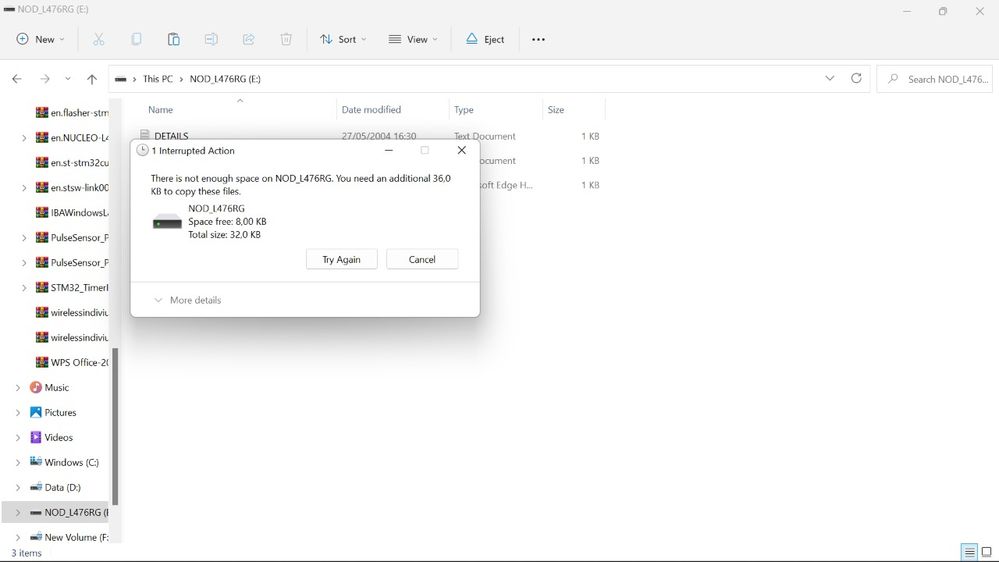Click the Cut scissors icon
This screenshot has width=999, height=562.
[x=98, y=40]
